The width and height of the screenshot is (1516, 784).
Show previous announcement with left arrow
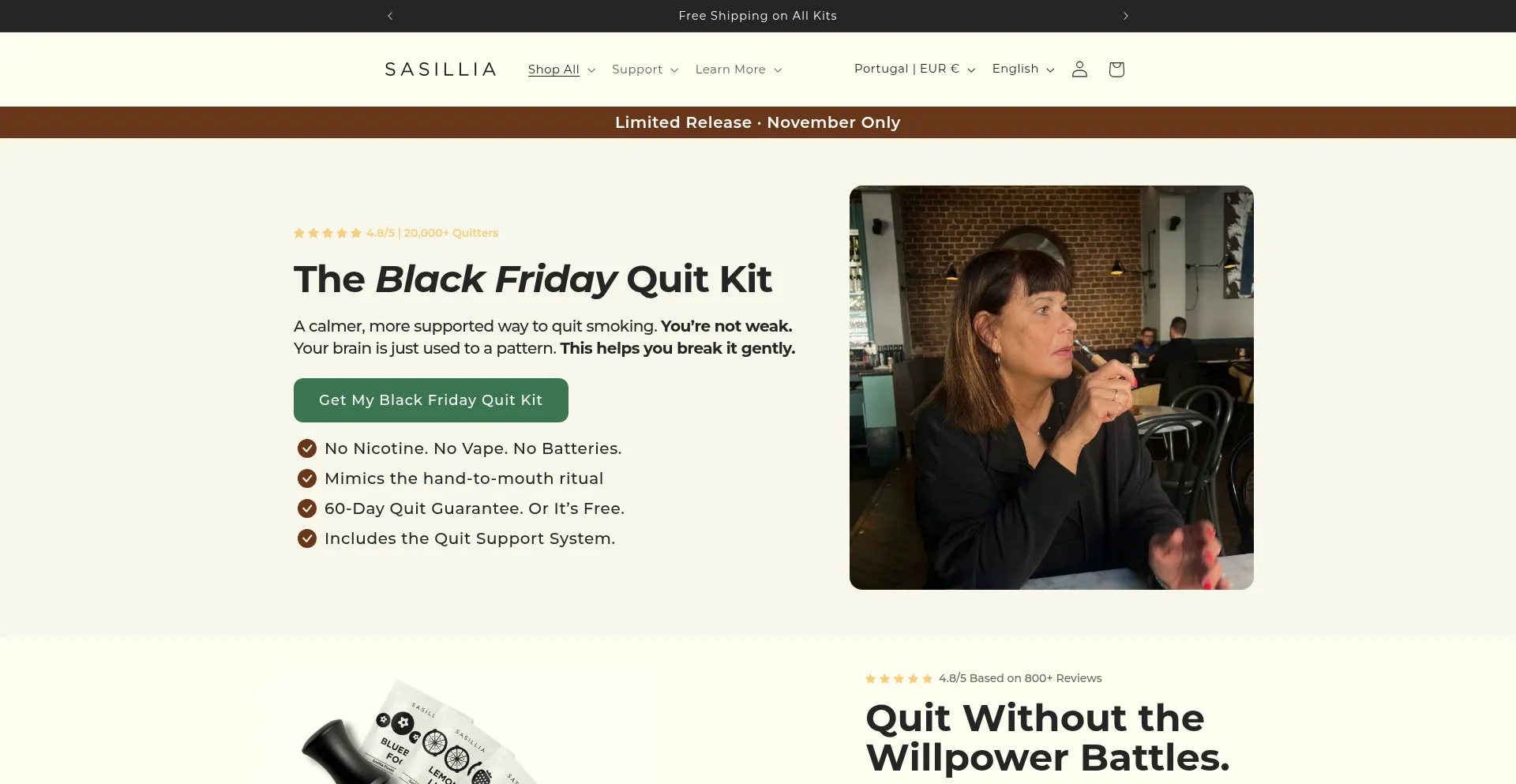[390, 16]
